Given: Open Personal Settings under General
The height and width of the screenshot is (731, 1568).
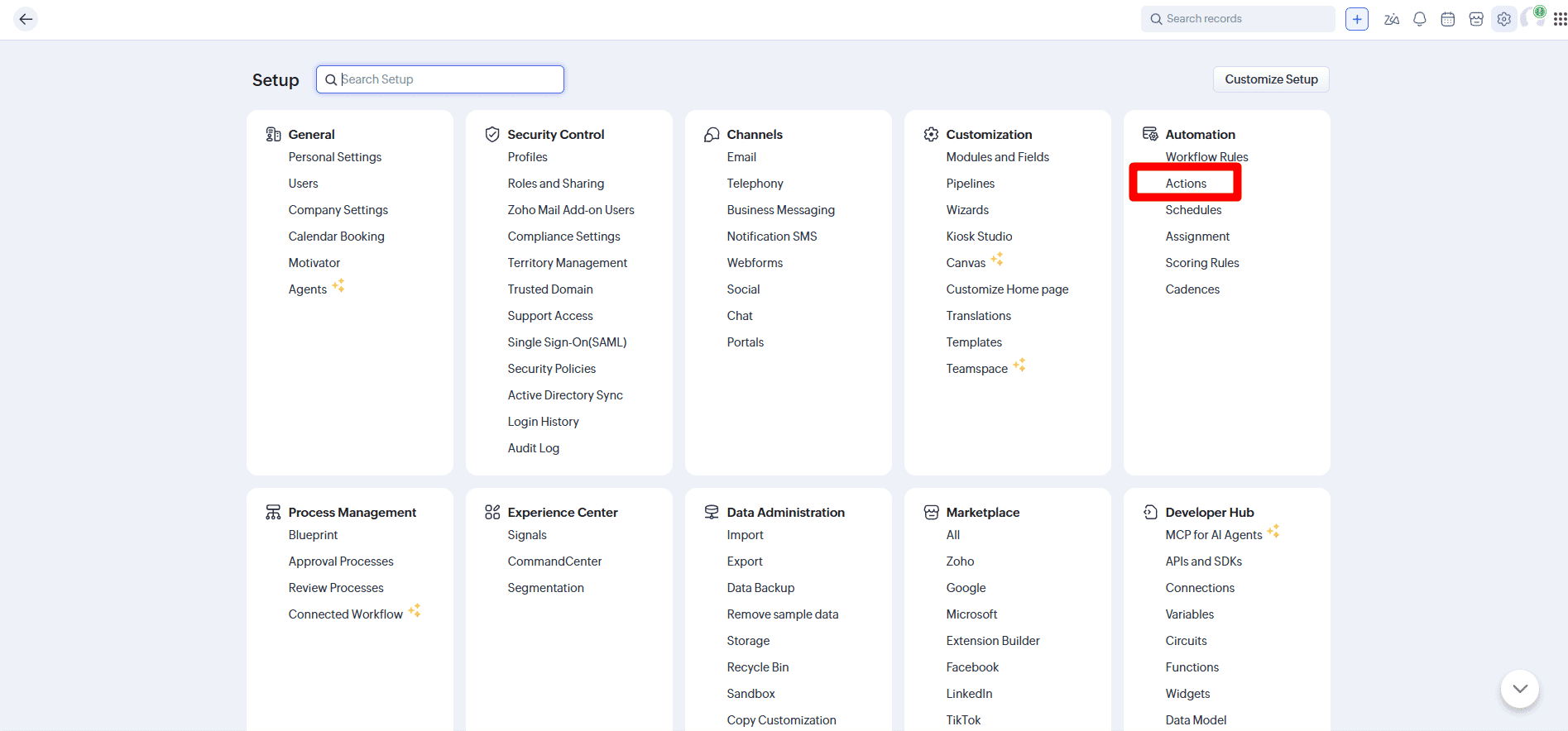Looking at the screenshot, I should [x=335, y=157].
